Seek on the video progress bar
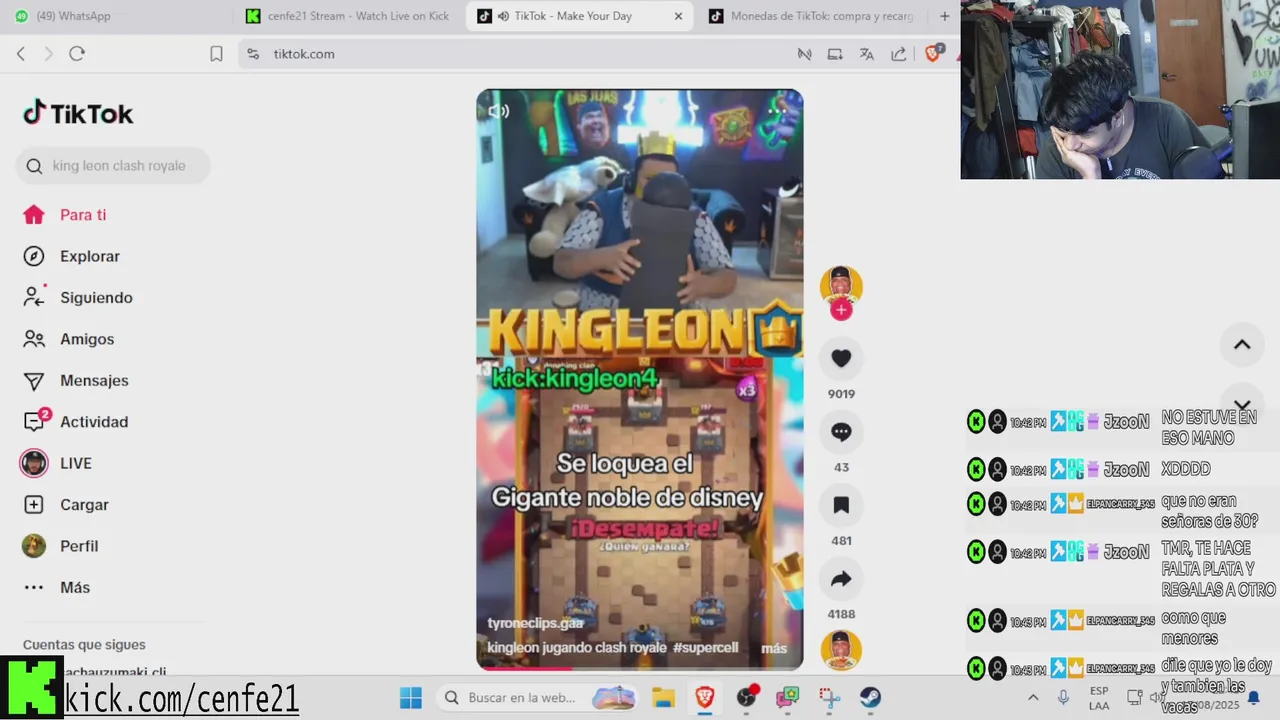Image resolution: width=1280 pixels, height=720 pixels. (640, 668)
